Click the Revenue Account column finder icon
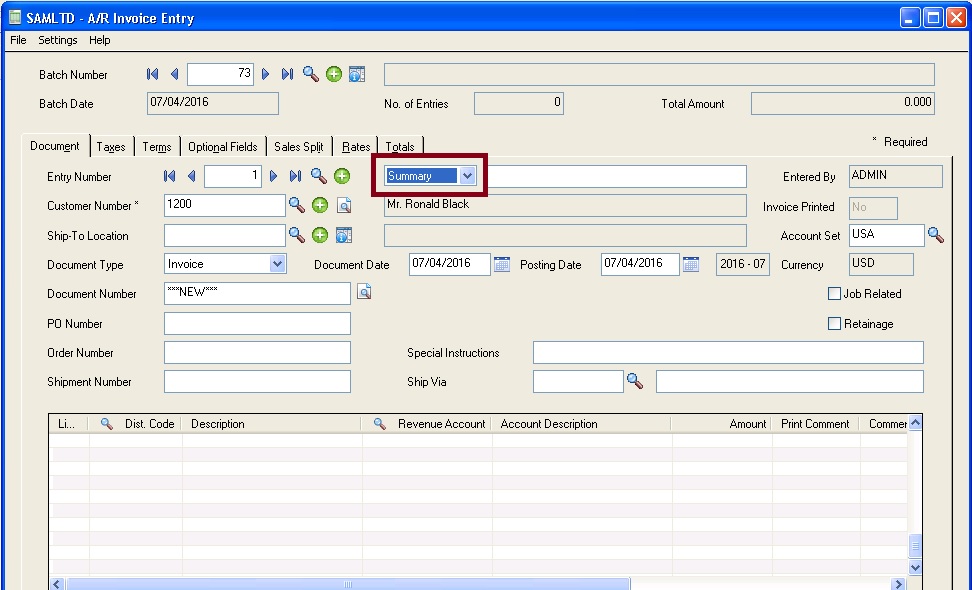 click(x=379, y=424)
